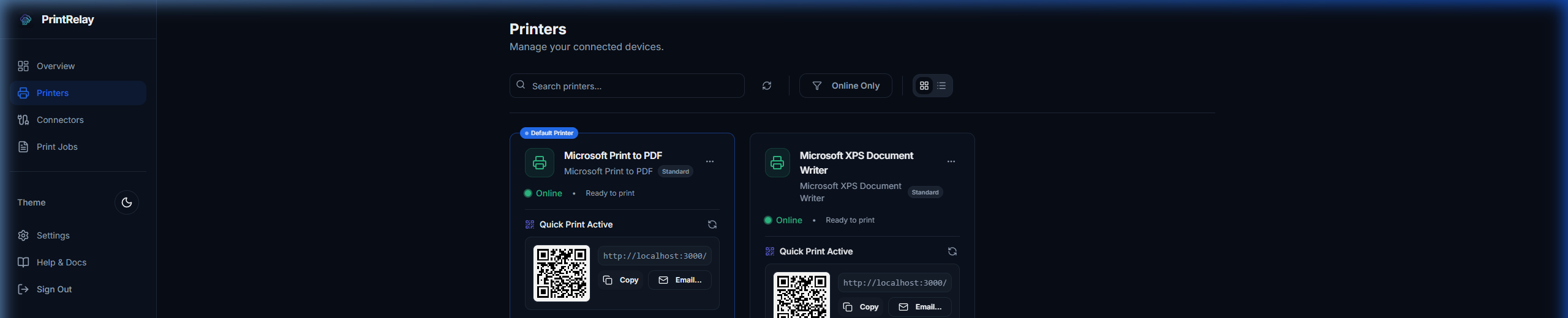The image size is (1568, 318).
Task: Open Print Jobs page
Action: click(78, 147)
